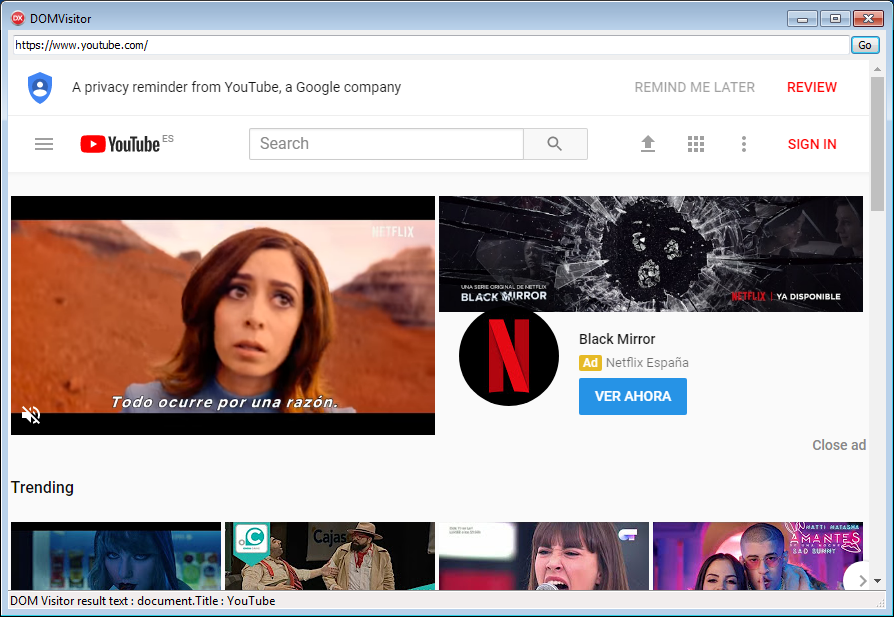The height and width of the screenshot is (617, 894).
Task: Click the privacy reminder message text
Action: point(237,87)
